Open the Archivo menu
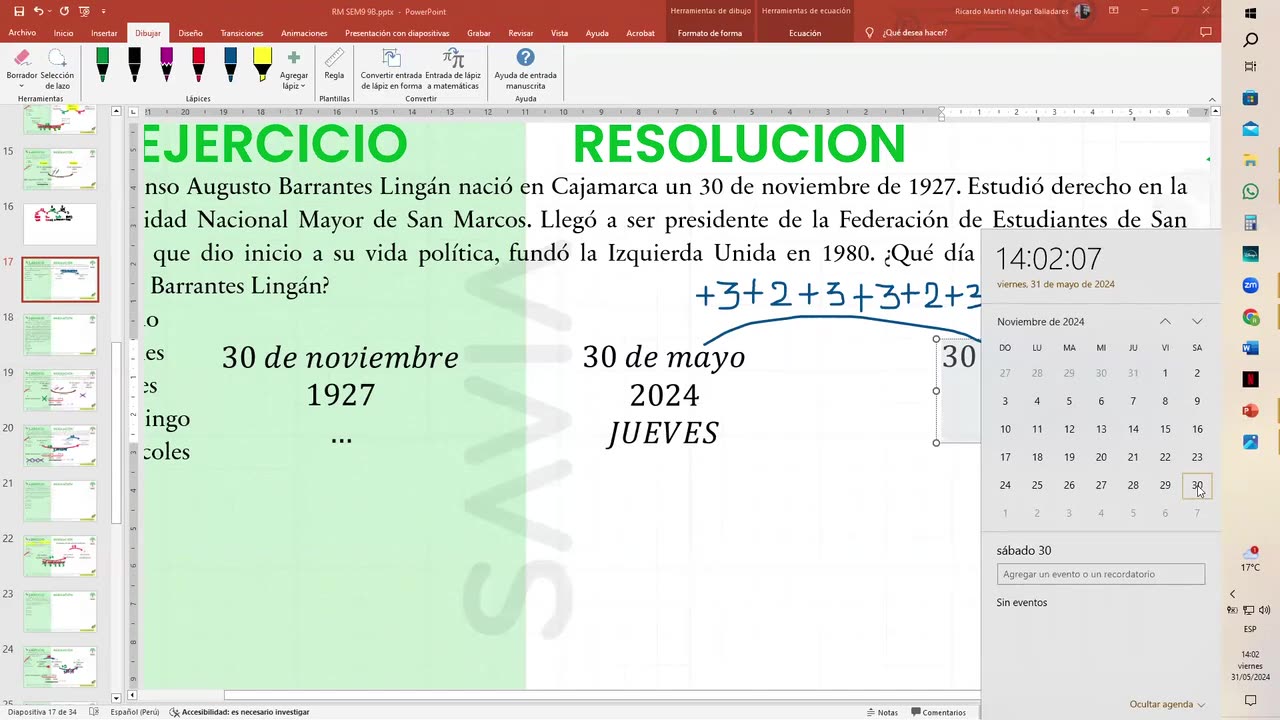This screenshot has height=720, width=1280. tap(22, 33)
